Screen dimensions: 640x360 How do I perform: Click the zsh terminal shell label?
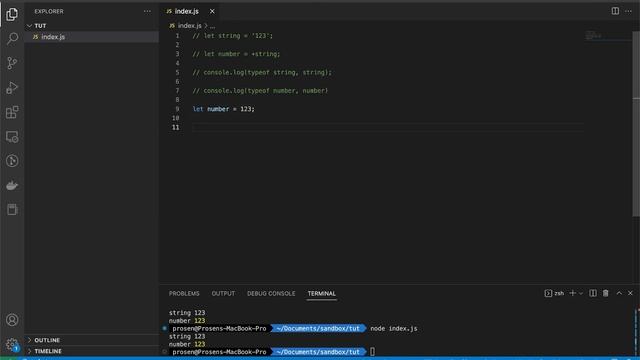pyautogui.click(x=554, y=293)
